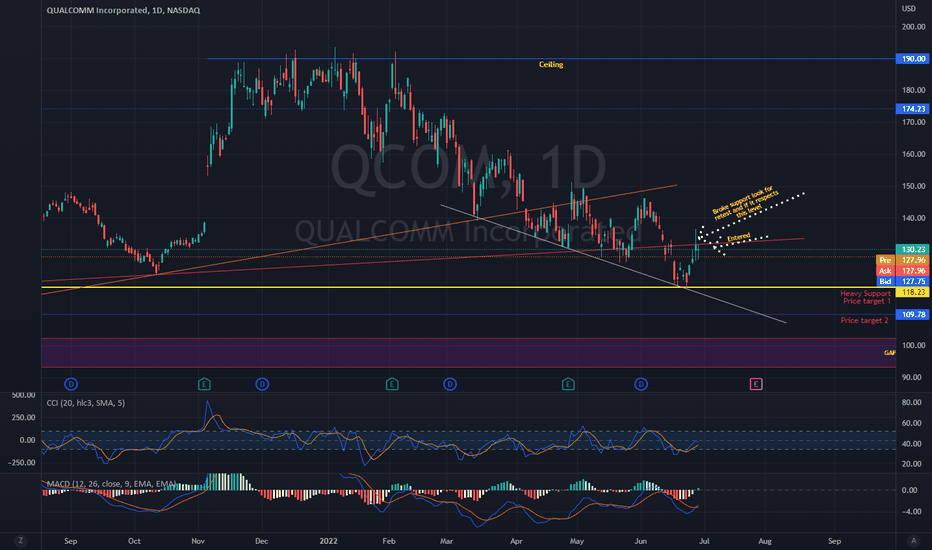Click the 500.00 CCI left scale label
932x550 pixels.
coord(23,395)
